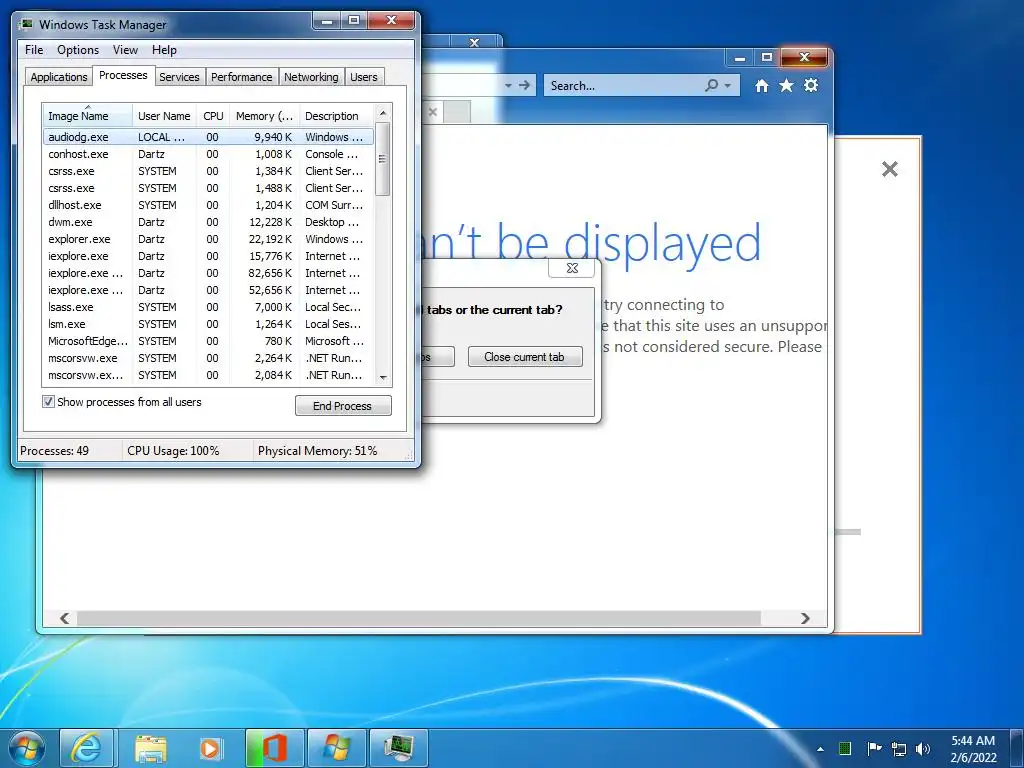Close the notification panel behind Internet Explorer
Viewport: 1024px width, 768px height.
coord(889,169)
